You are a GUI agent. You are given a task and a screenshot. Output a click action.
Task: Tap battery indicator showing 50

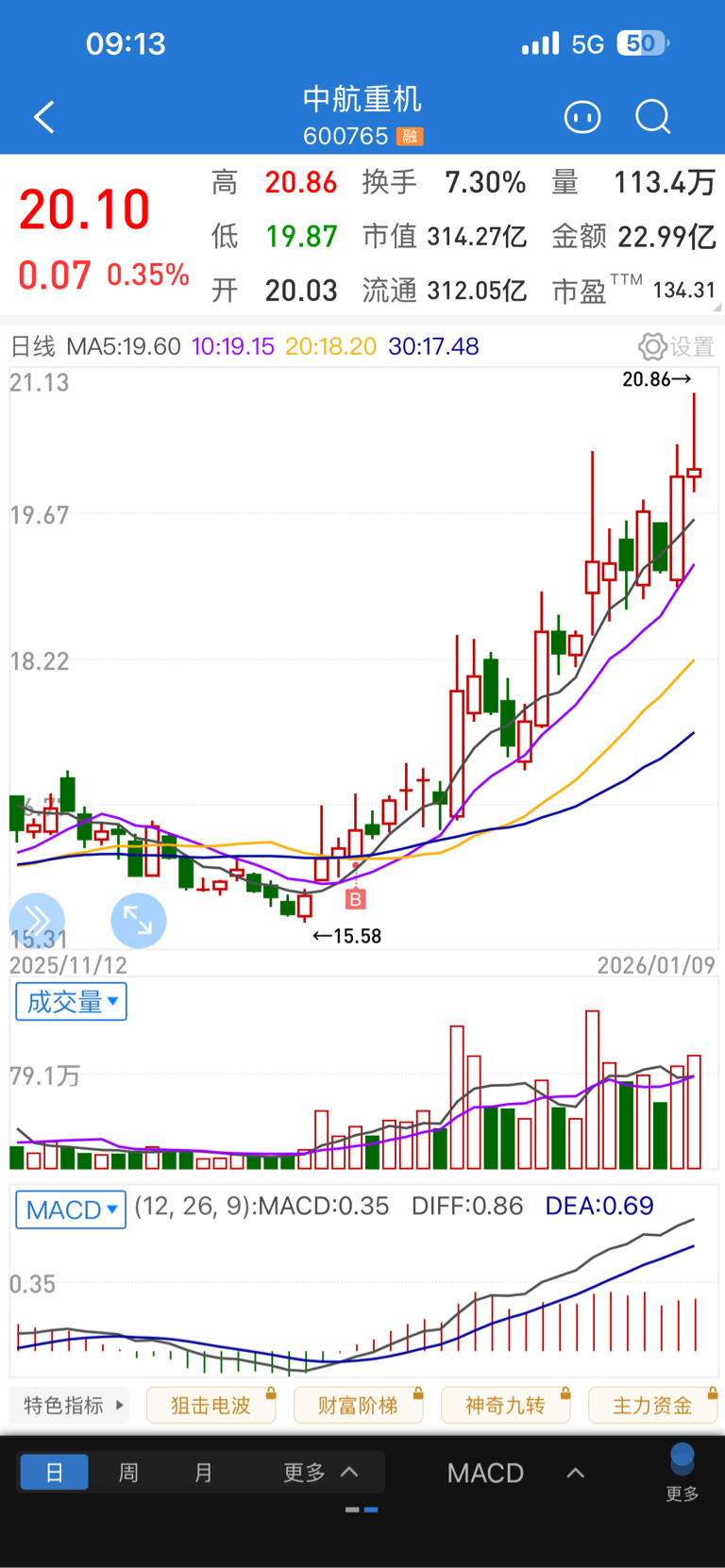tap(643, 43)
